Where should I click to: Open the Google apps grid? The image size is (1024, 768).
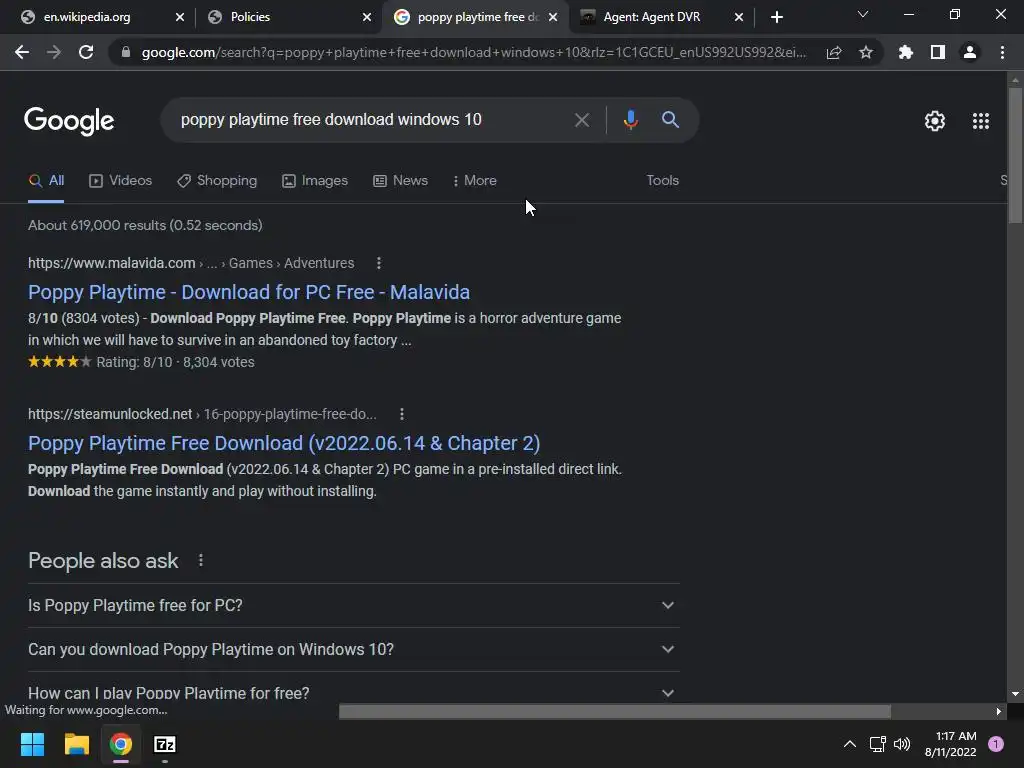(x=980, y=121)
